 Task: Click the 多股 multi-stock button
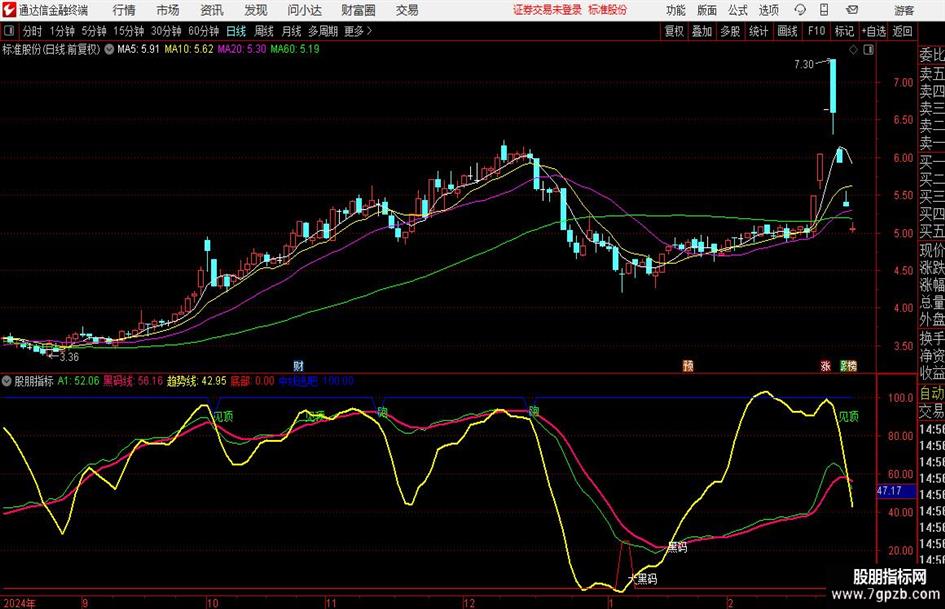coord(730,31)
